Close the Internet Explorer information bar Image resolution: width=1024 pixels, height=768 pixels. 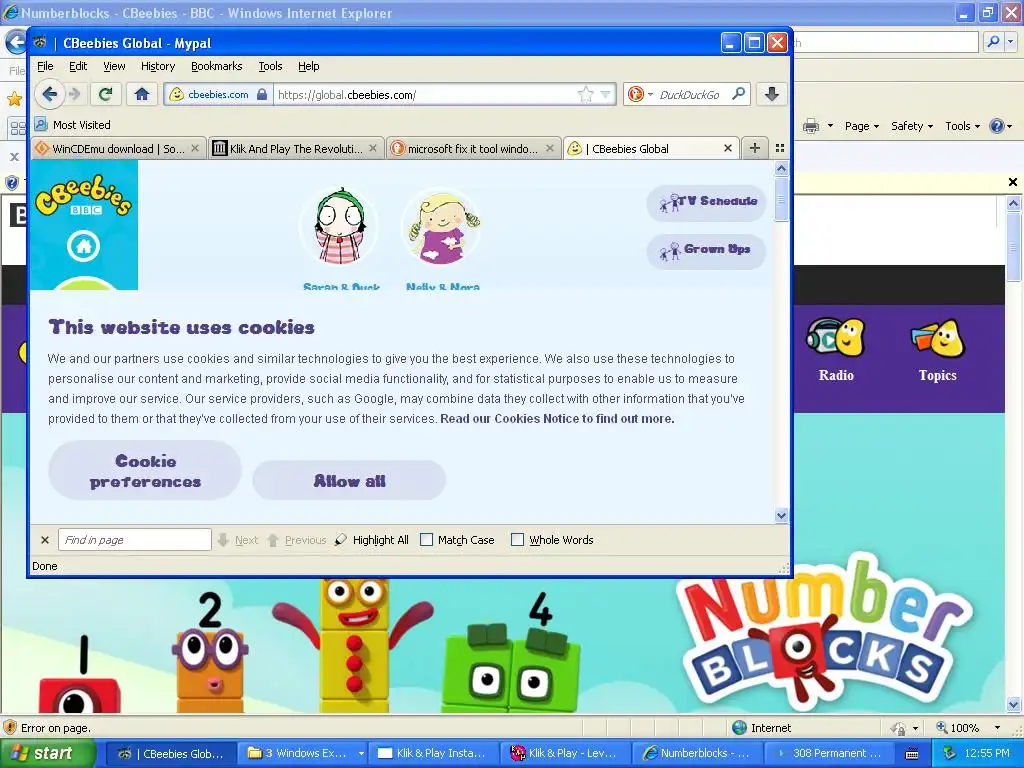[x=1013, y=182]
